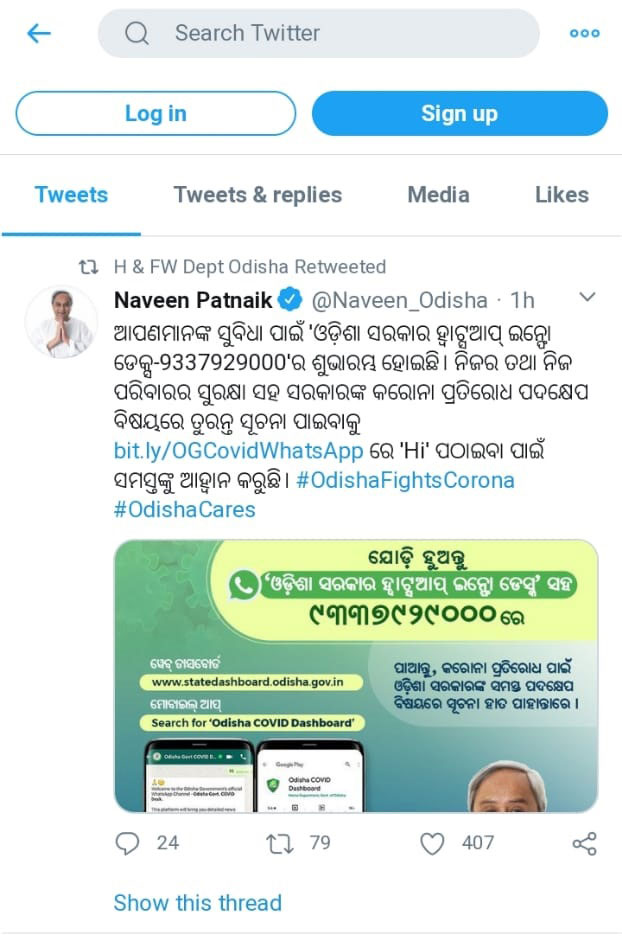
Task: Click Naveen Patnaik's verified badge
Action: point(291,300)
